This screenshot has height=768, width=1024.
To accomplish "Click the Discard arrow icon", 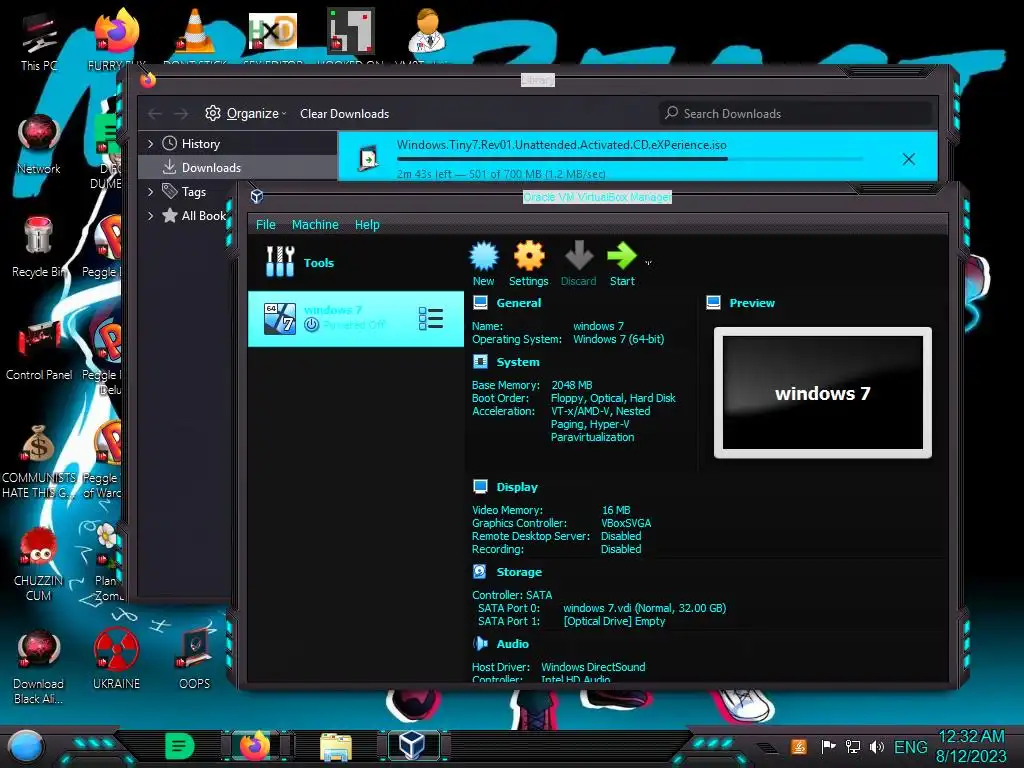I will click(579, 264).
